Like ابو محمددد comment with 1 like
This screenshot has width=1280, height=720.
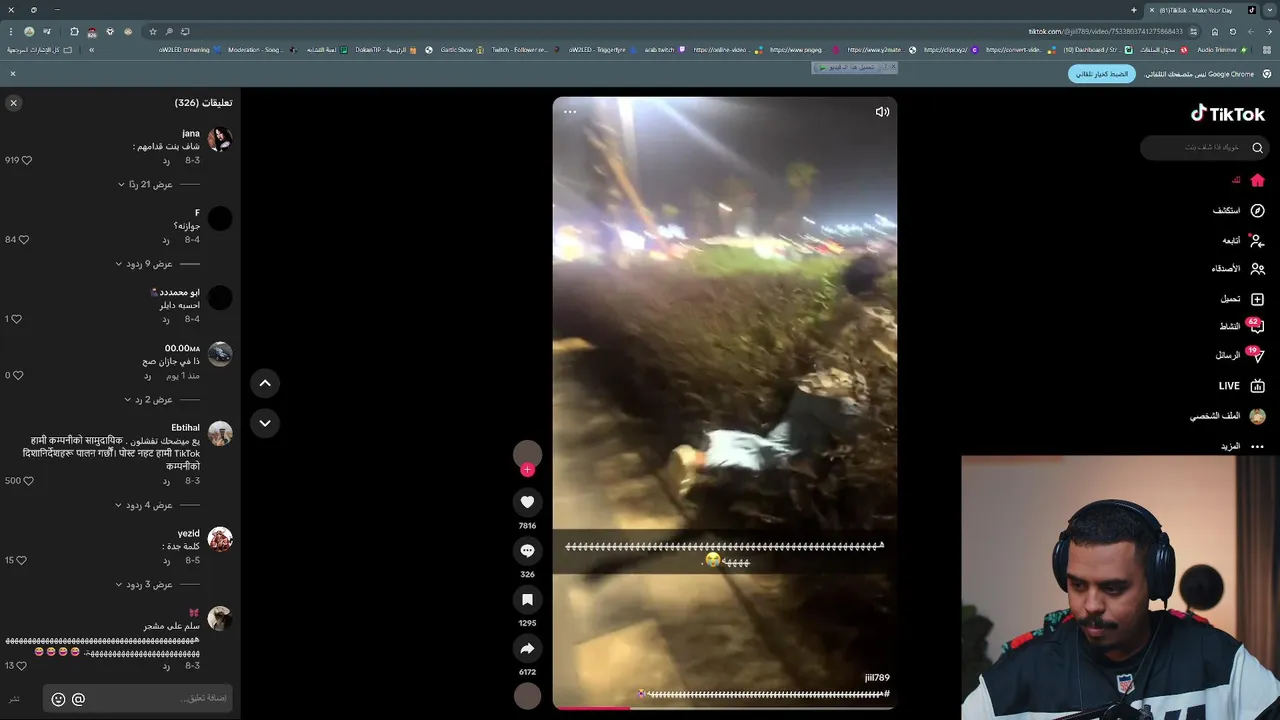tap(16, 319)
